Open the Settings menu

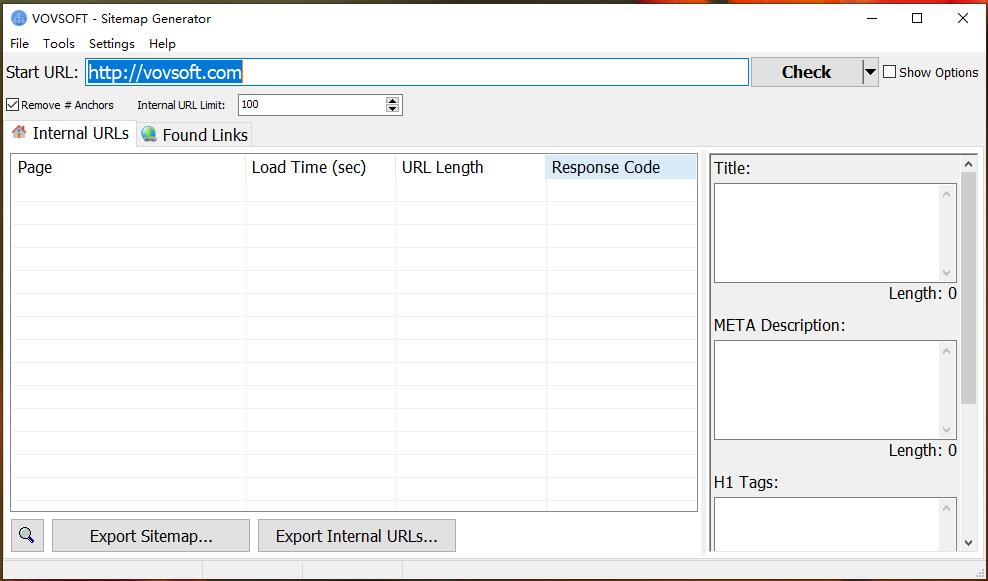point(112,43)
